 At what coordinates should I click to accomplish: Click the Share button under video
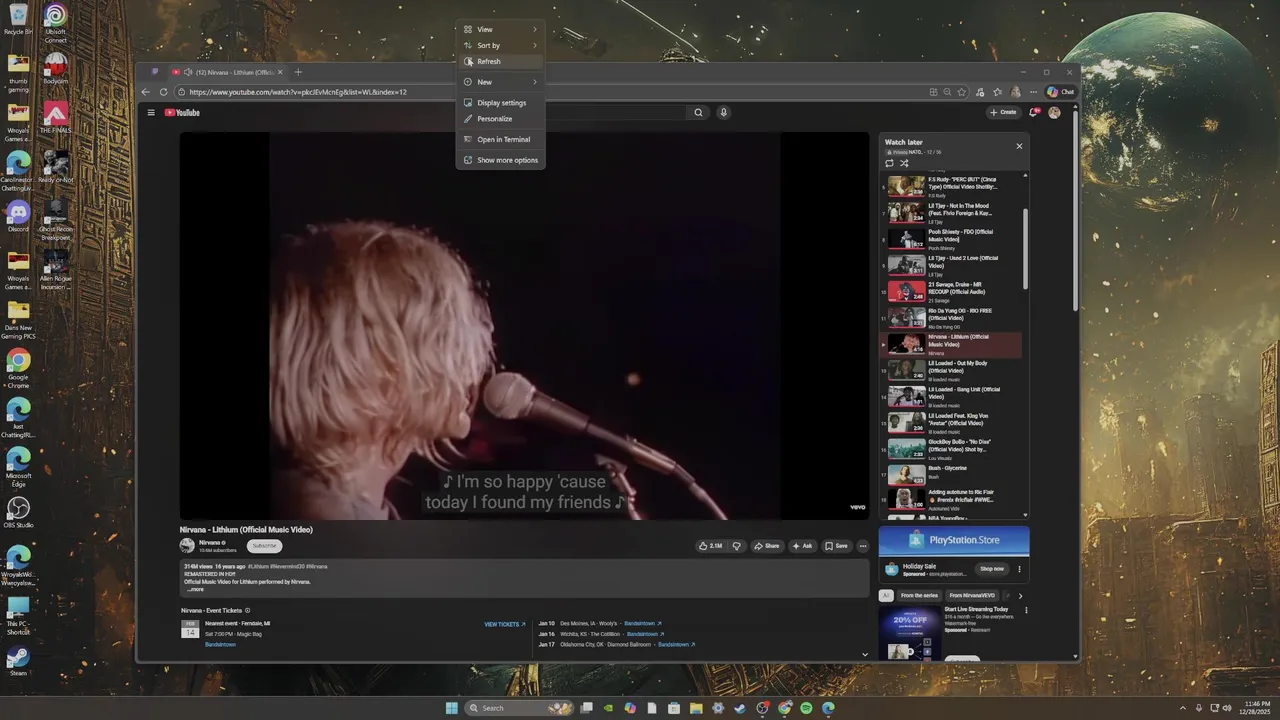[x=767, y=546]
